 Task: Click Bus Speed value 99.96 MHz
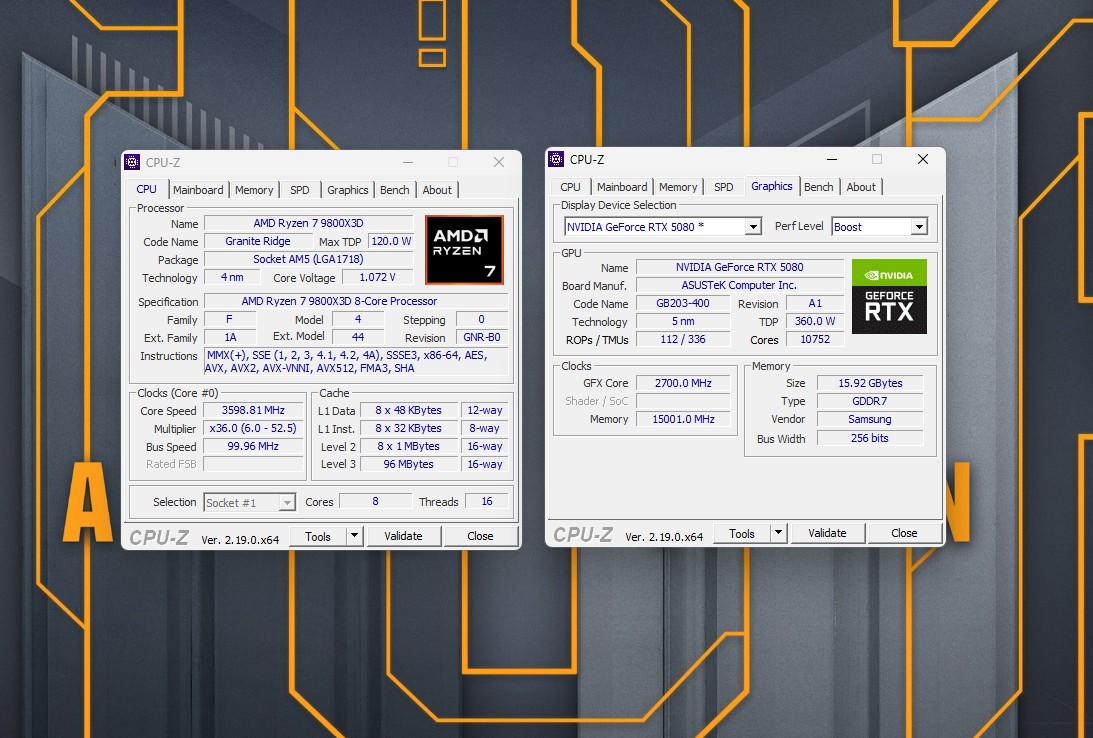253,446
